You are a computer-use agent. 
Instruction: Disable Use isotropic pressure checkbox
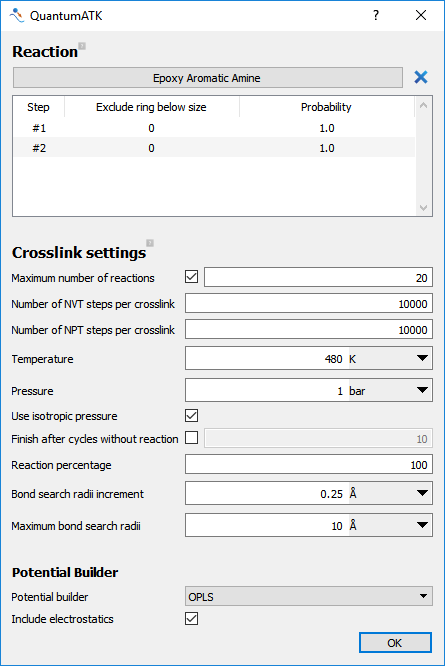point(192,415)
